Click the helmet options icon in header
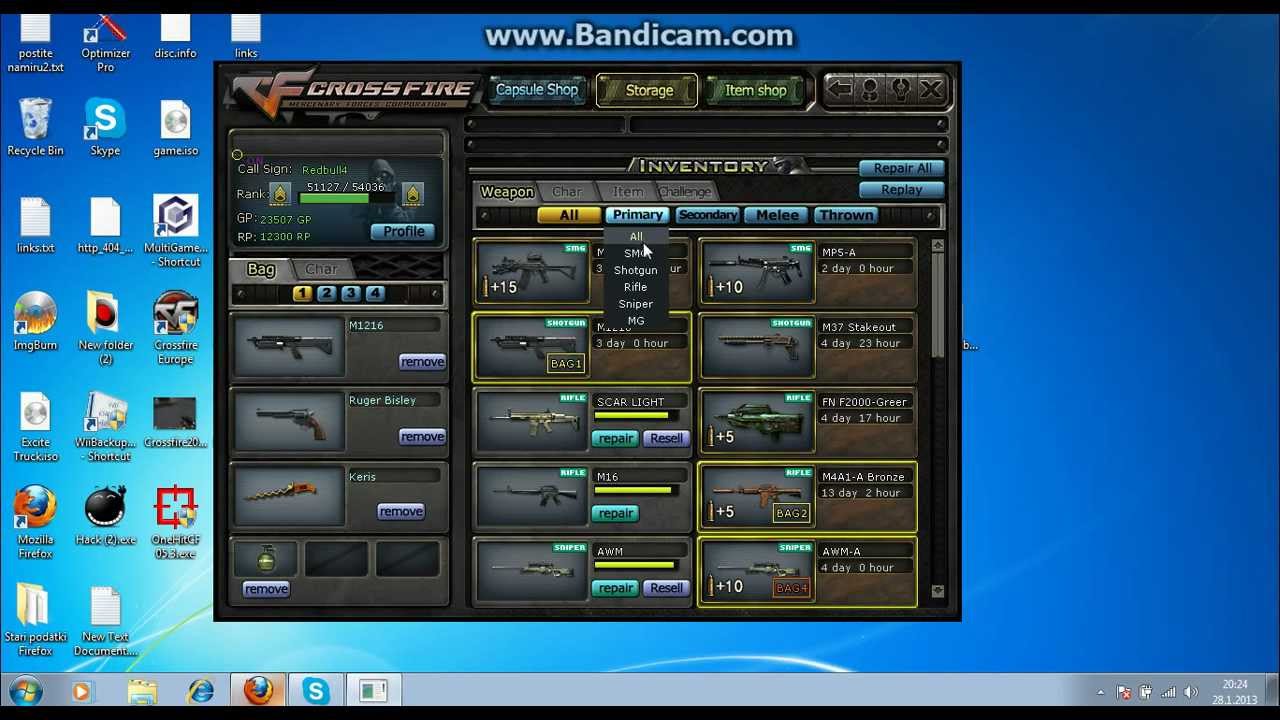 coord(901,90)
